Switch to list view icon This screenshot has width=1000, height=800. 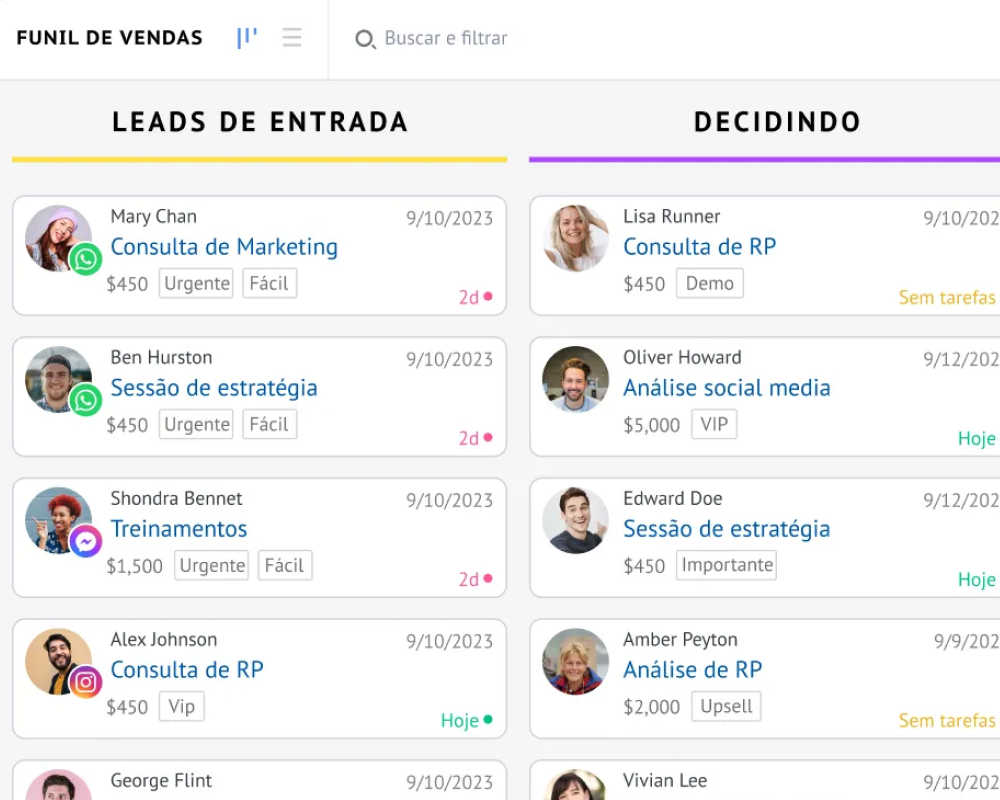[x=292, y=38]
